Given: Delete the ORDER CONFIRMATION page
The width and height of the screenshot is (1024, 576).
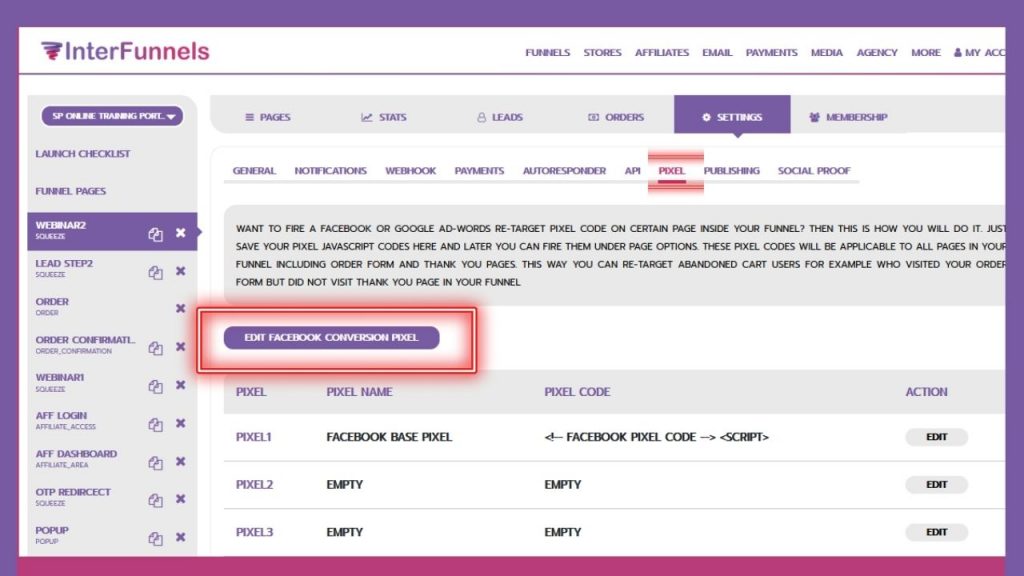Looking at the screenshot, I should 181,347.
